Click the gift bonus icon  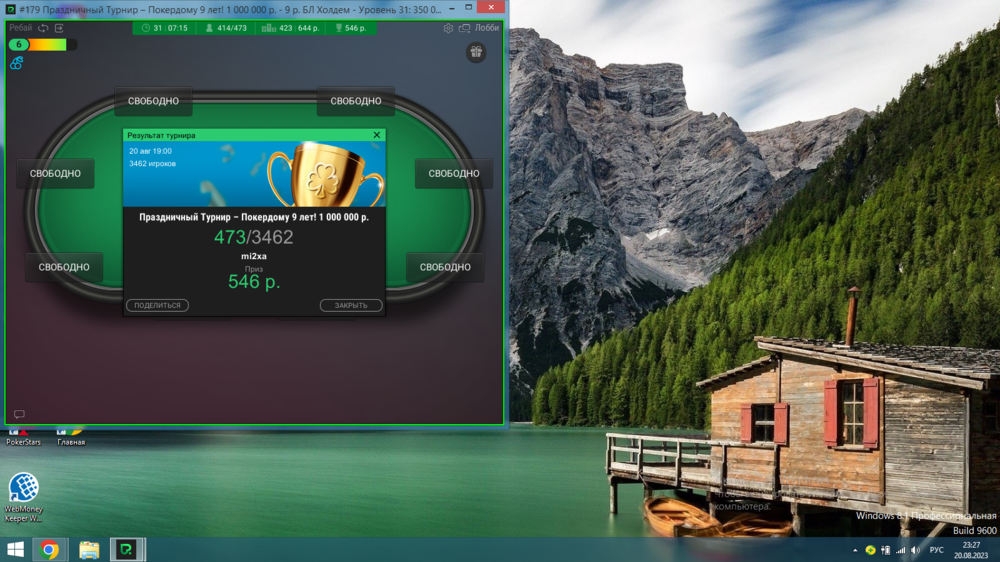click(475, 52)
